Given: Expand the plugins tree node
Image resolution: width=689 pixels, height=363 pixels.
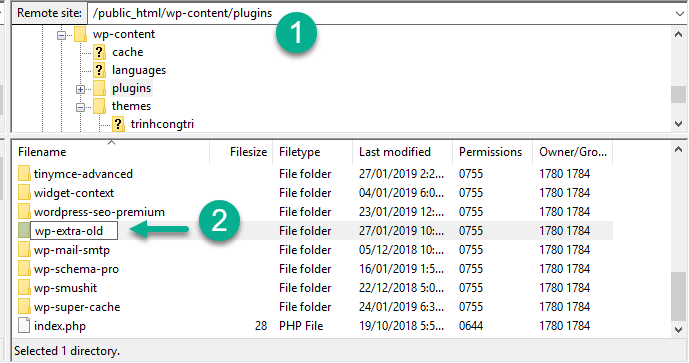Looking at the screenshot, I should coord(80,89).
